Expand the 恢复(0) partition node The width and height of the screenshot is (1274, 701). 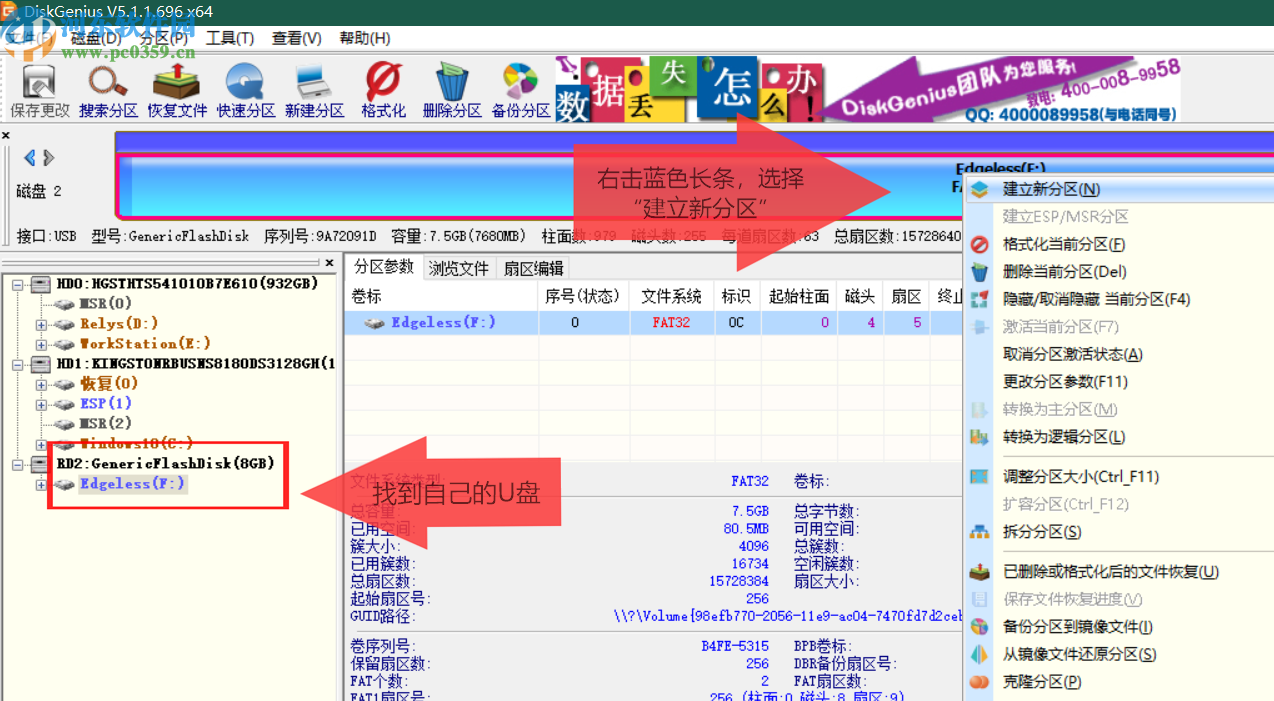tap(41, 384)
